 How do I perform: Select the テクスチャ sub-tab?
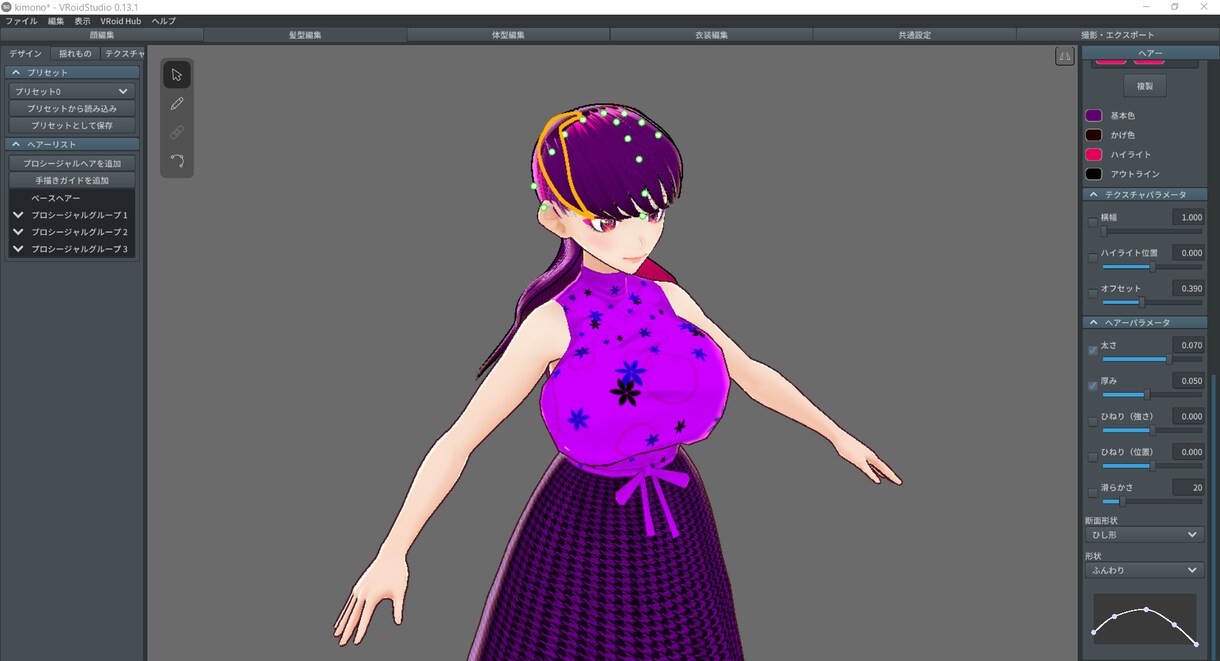(x=124, y=53)
